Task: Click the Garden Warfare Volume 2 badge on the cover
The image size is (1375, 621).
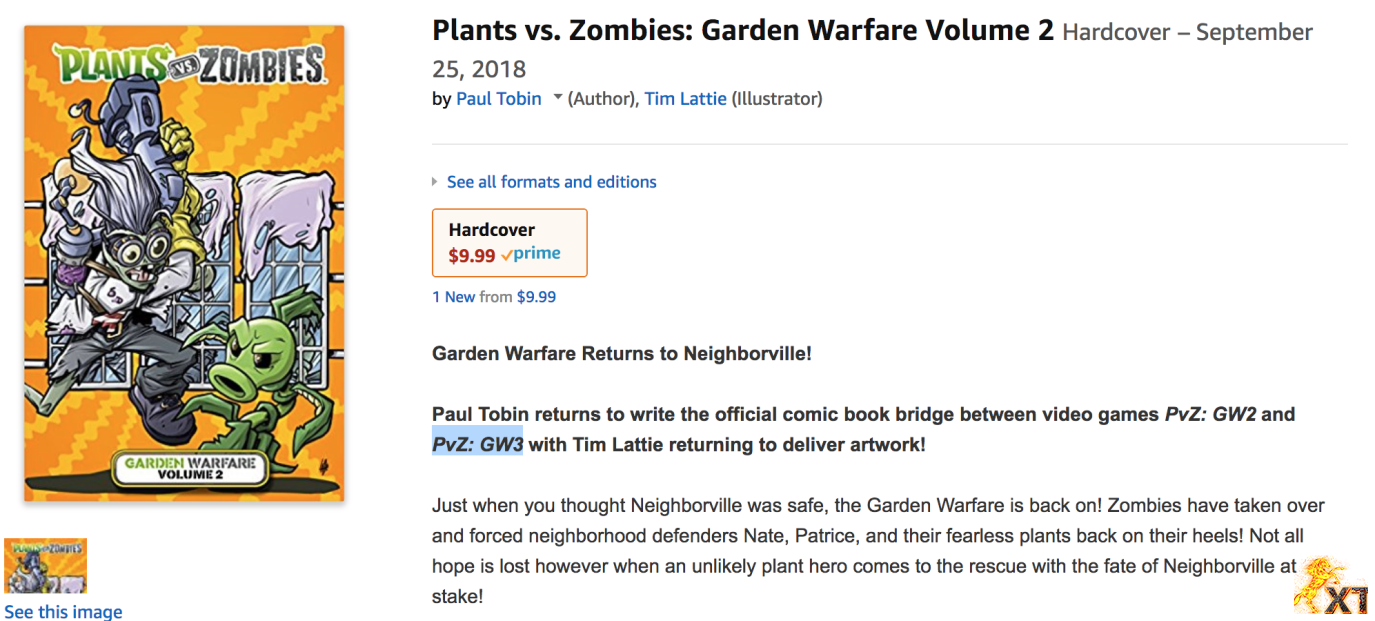Action: [x=189, y=467]
